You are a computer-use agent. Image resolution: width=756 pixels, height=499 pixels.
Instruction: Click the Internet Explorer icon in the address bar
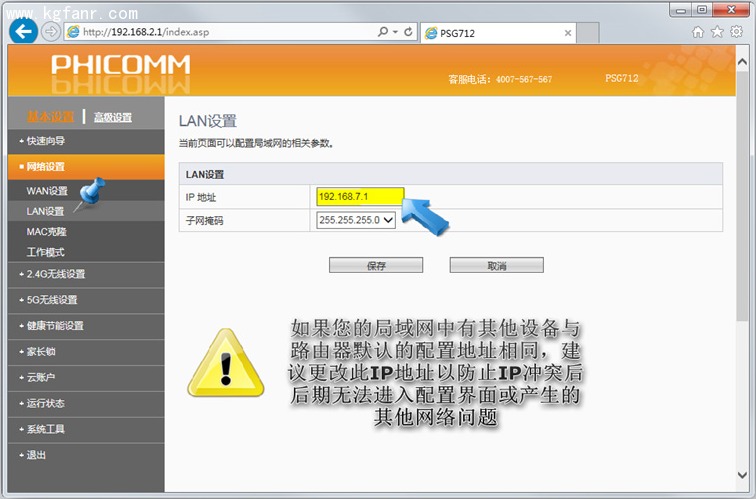(73, 32)
